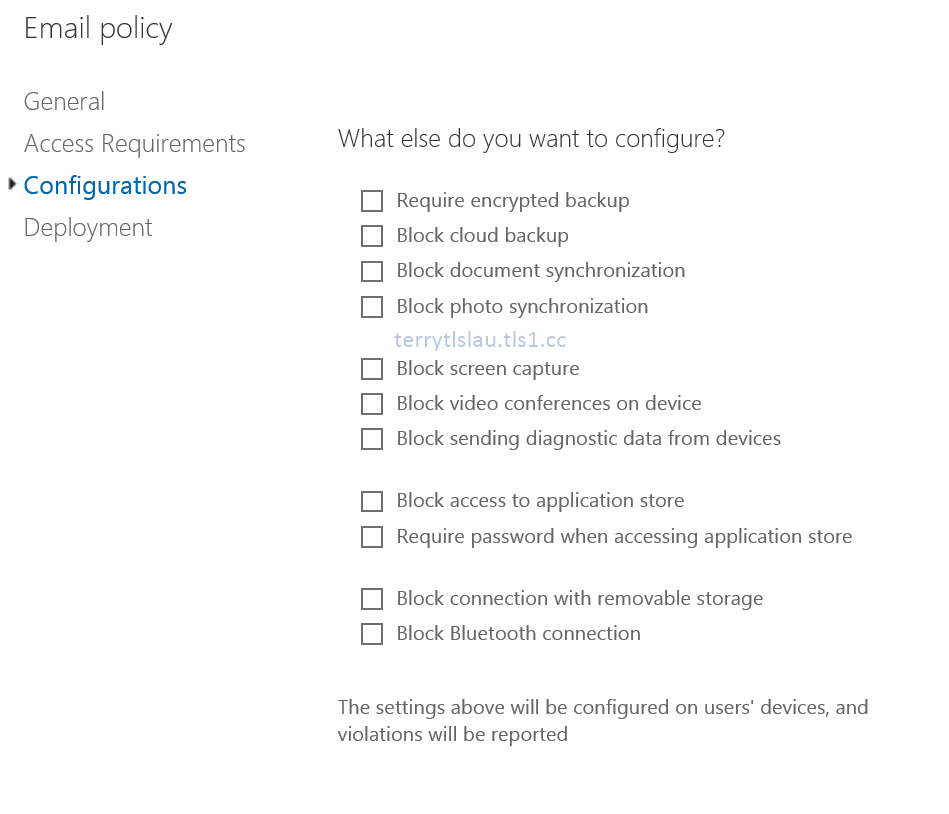Open the General policy section

click(64, 101)
